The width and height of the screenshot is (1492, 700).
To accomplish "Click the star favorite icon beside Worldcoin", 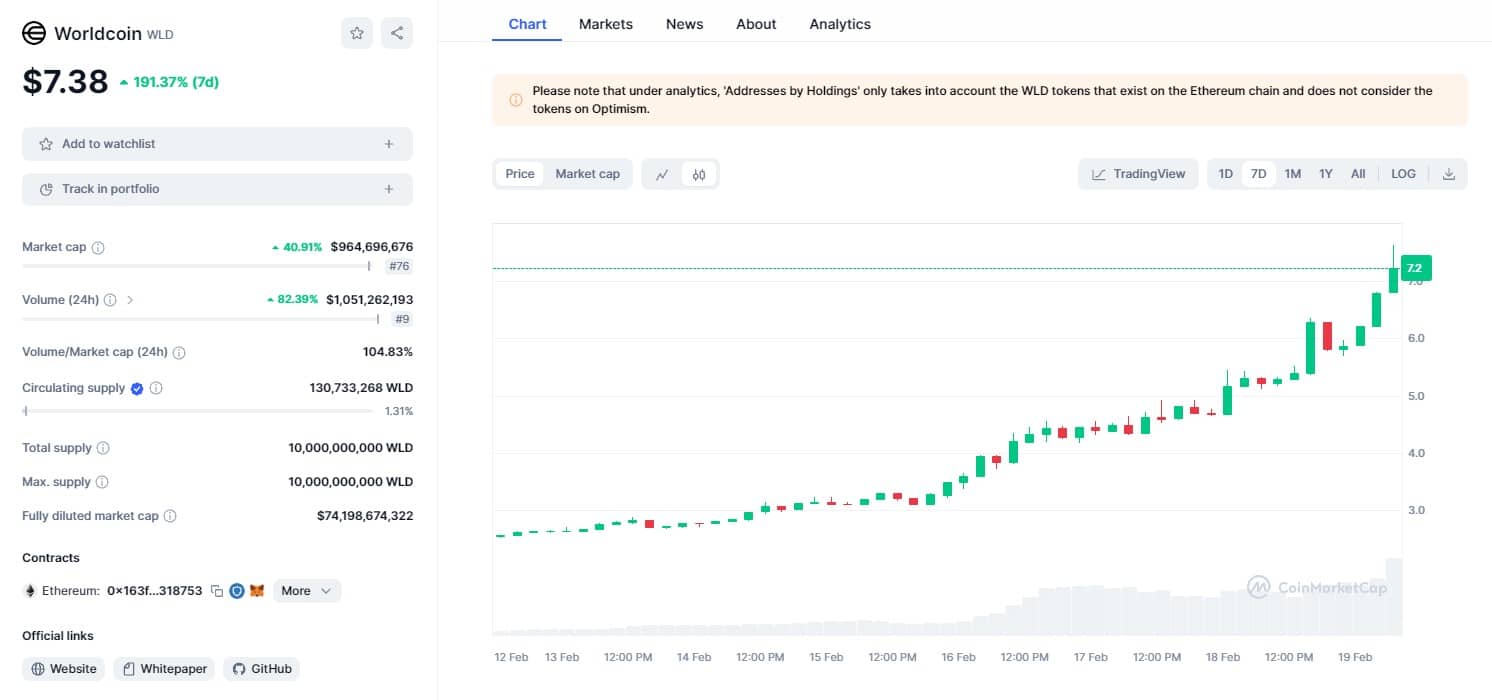I will [357, 33].
